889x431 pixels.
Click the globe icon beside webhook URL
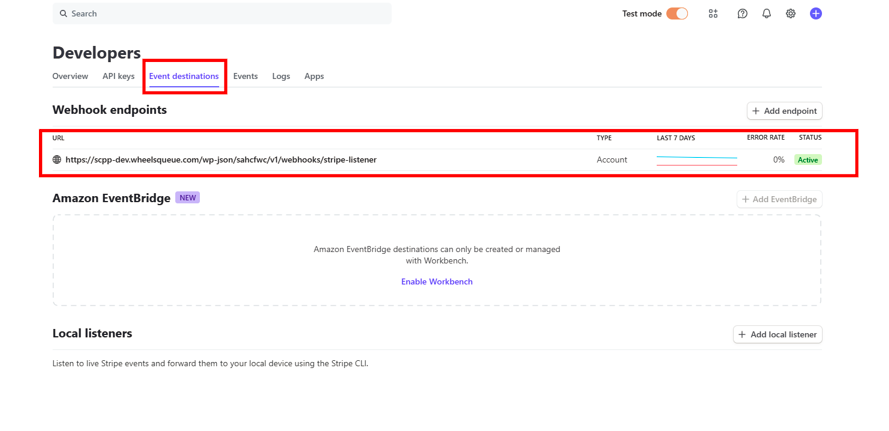57,160
